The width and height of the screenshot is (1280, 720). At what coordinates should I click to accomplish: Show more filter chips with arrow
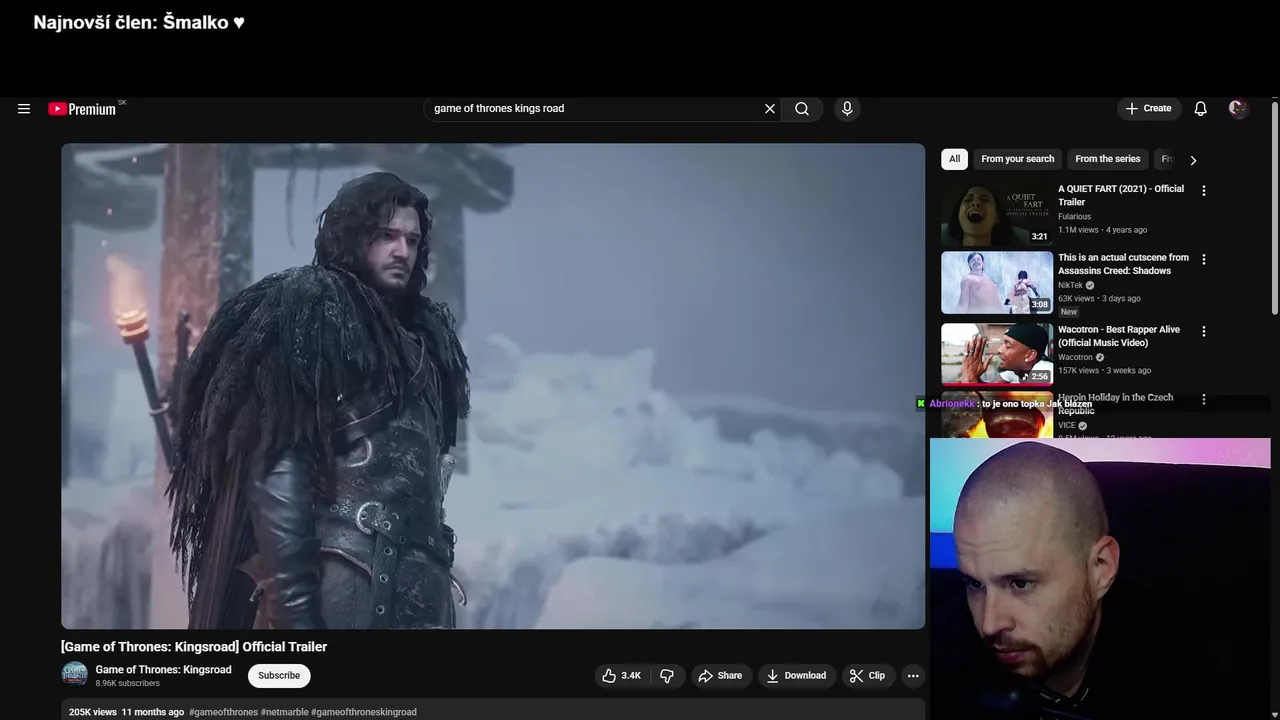coord(1192,160)
